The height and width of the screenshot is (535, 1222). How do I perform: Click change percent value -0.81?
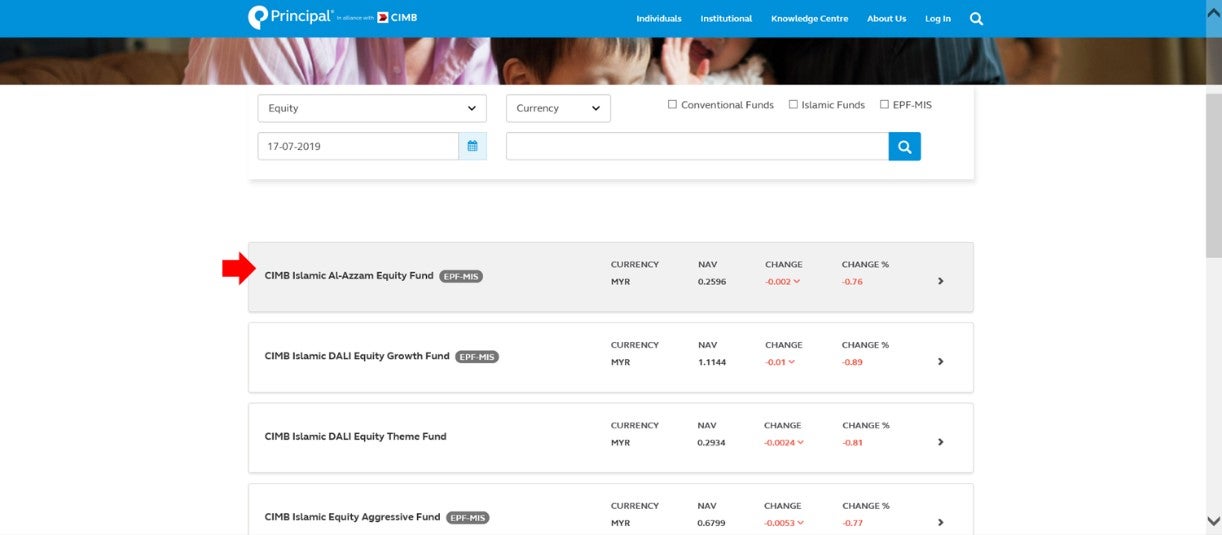852,442
